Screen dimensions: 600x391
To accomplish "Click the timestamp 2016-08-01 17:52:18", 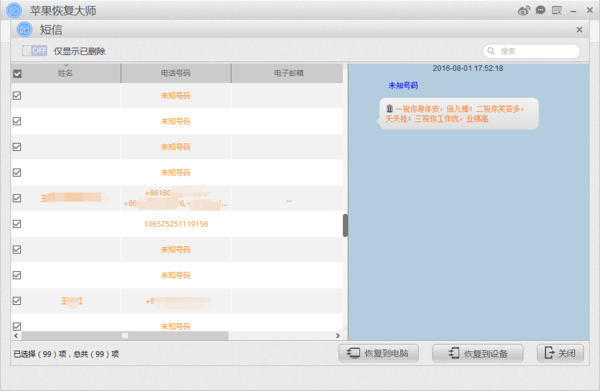I will [468, 68].
